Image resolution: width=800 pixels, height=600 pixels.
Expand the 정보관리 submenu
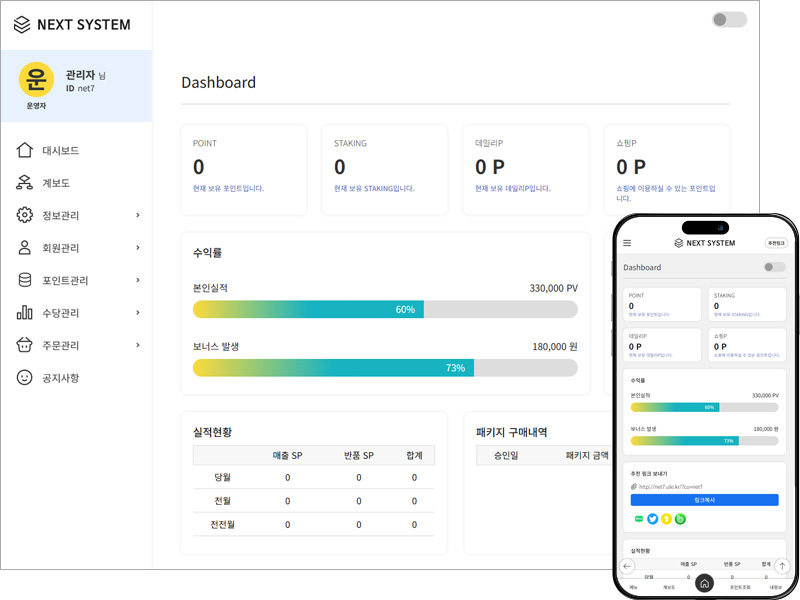137,216
